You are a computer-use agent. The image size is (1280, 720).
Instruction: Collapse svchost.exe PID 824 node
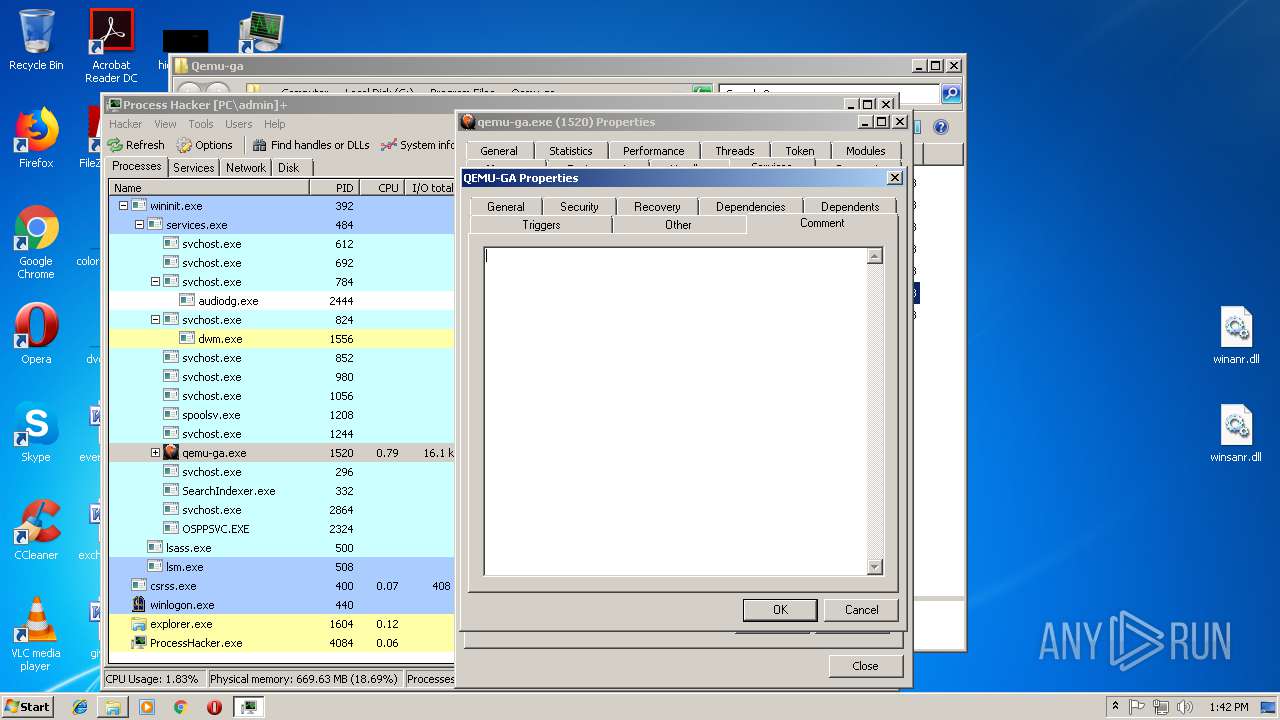156,320
